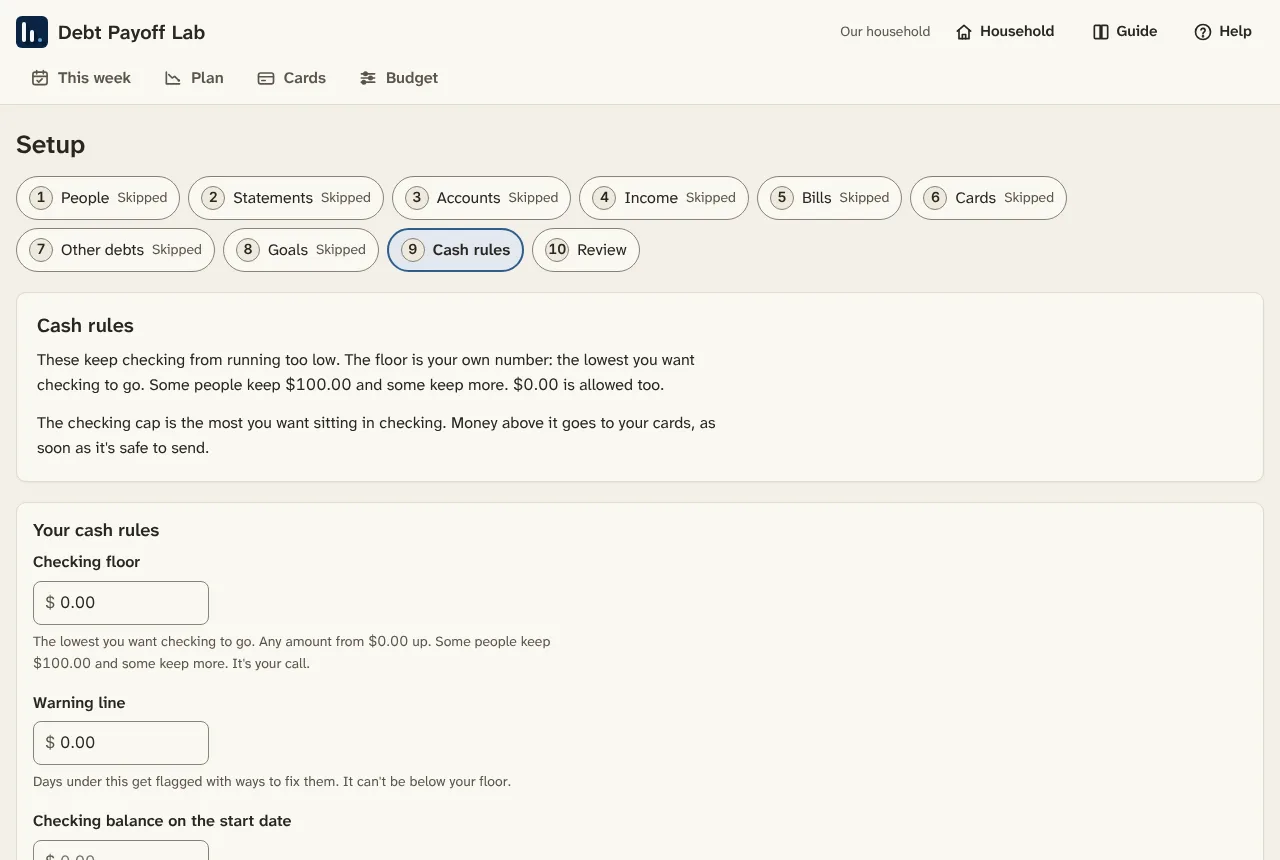This screenshot has height=860, width=1280.
Task: Go to setup step 2 Statements
Action: point(286,198)
